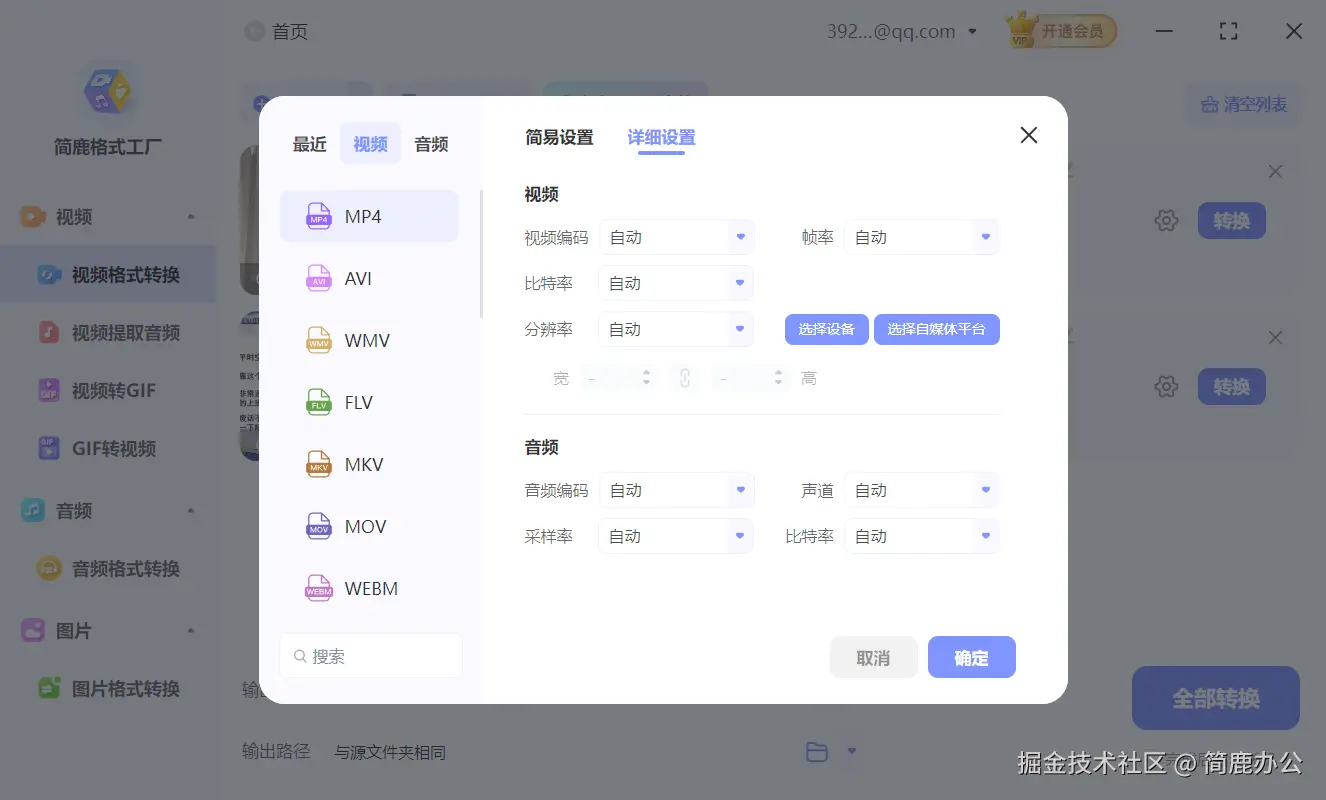This screenshot has width=1326, height=800.
Task: Collapse the 图片 sidebar section
Action: [x=191, y=631]
